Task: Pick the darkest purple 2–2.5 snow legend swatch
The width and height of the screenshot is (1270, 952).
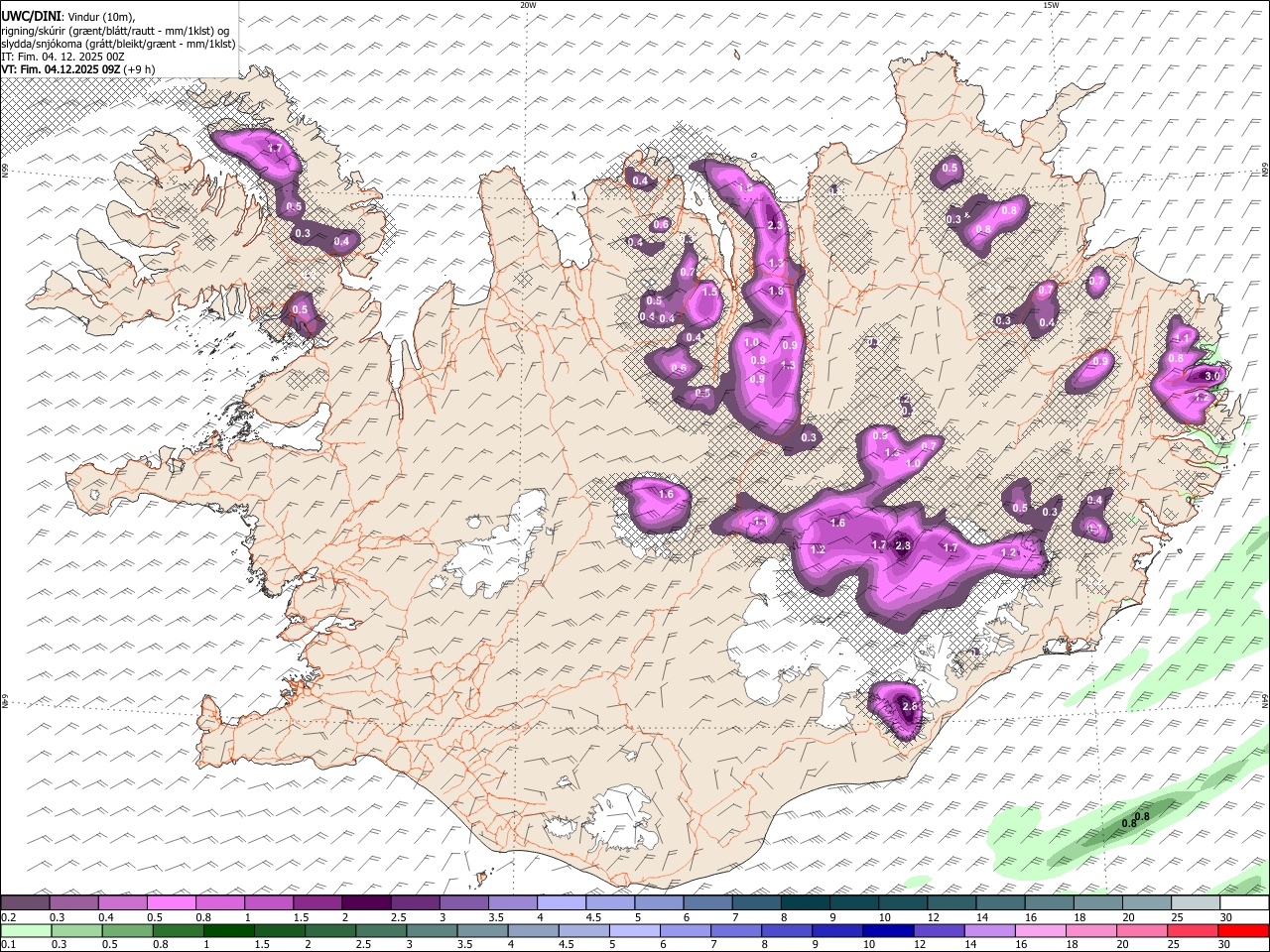Action: [x=366, y=902]
